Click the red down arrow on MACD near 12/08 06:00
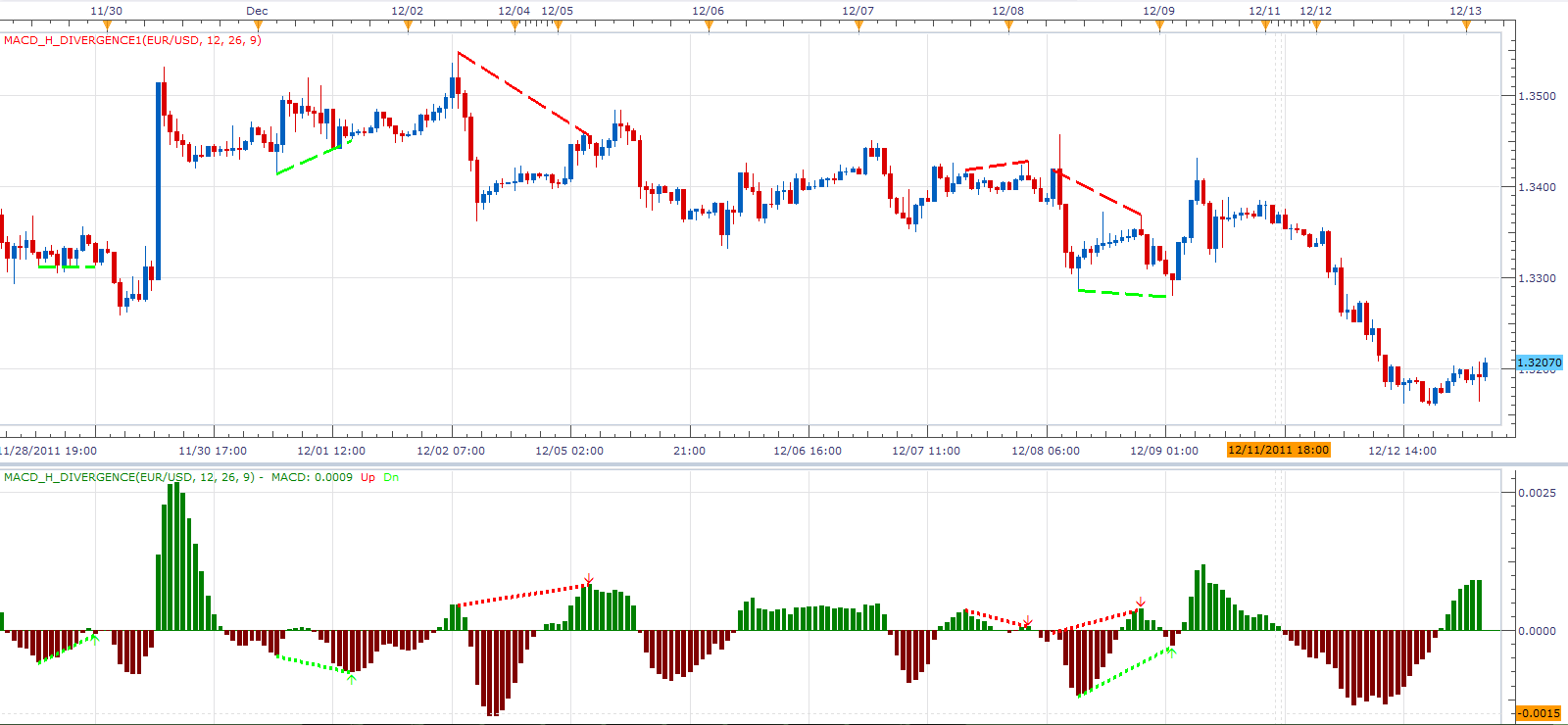The height and width of the screenshot is (725, 1568). pos(1027,621)
